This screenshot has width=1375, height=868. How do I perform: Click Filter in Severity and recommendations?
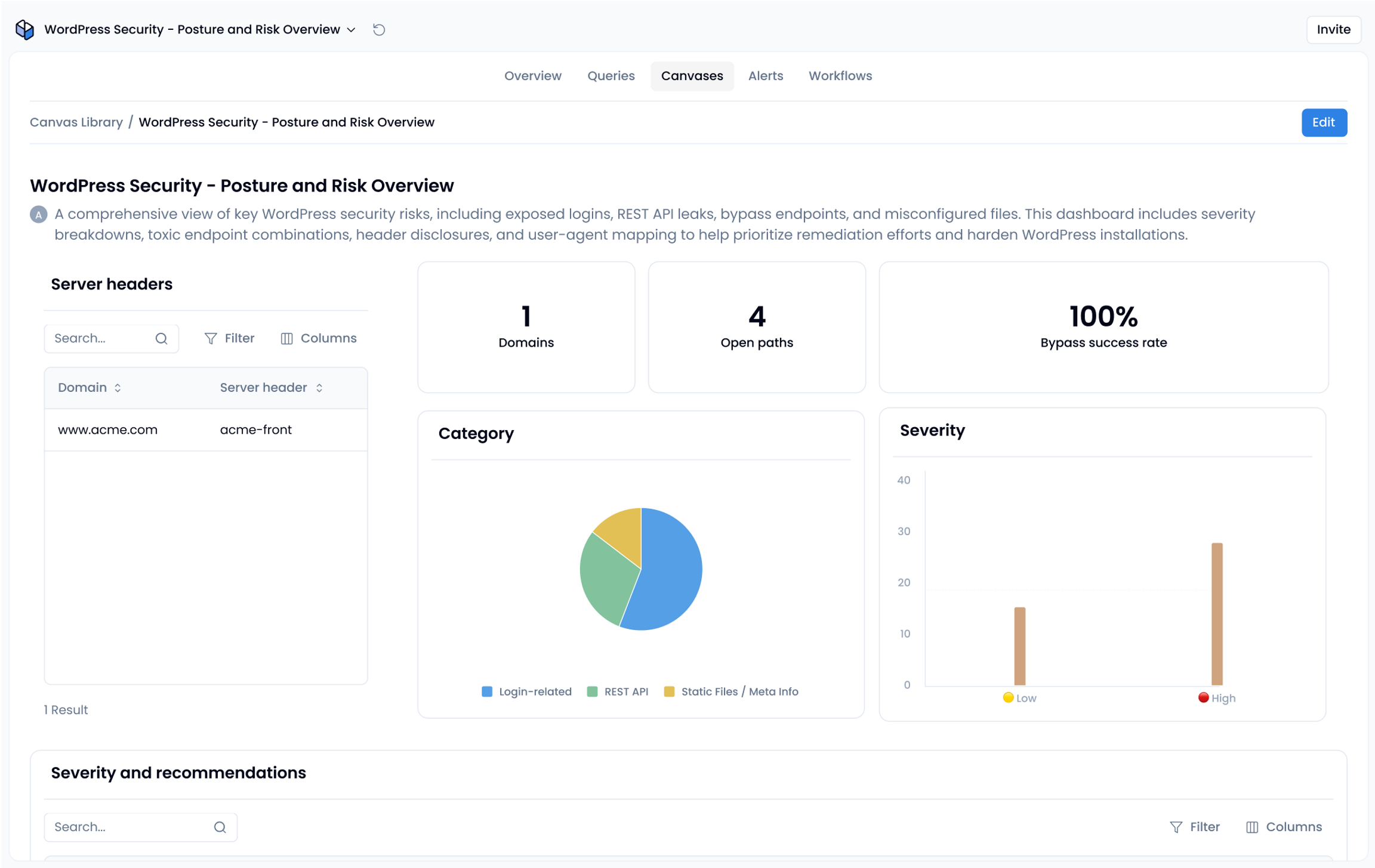1195,827
